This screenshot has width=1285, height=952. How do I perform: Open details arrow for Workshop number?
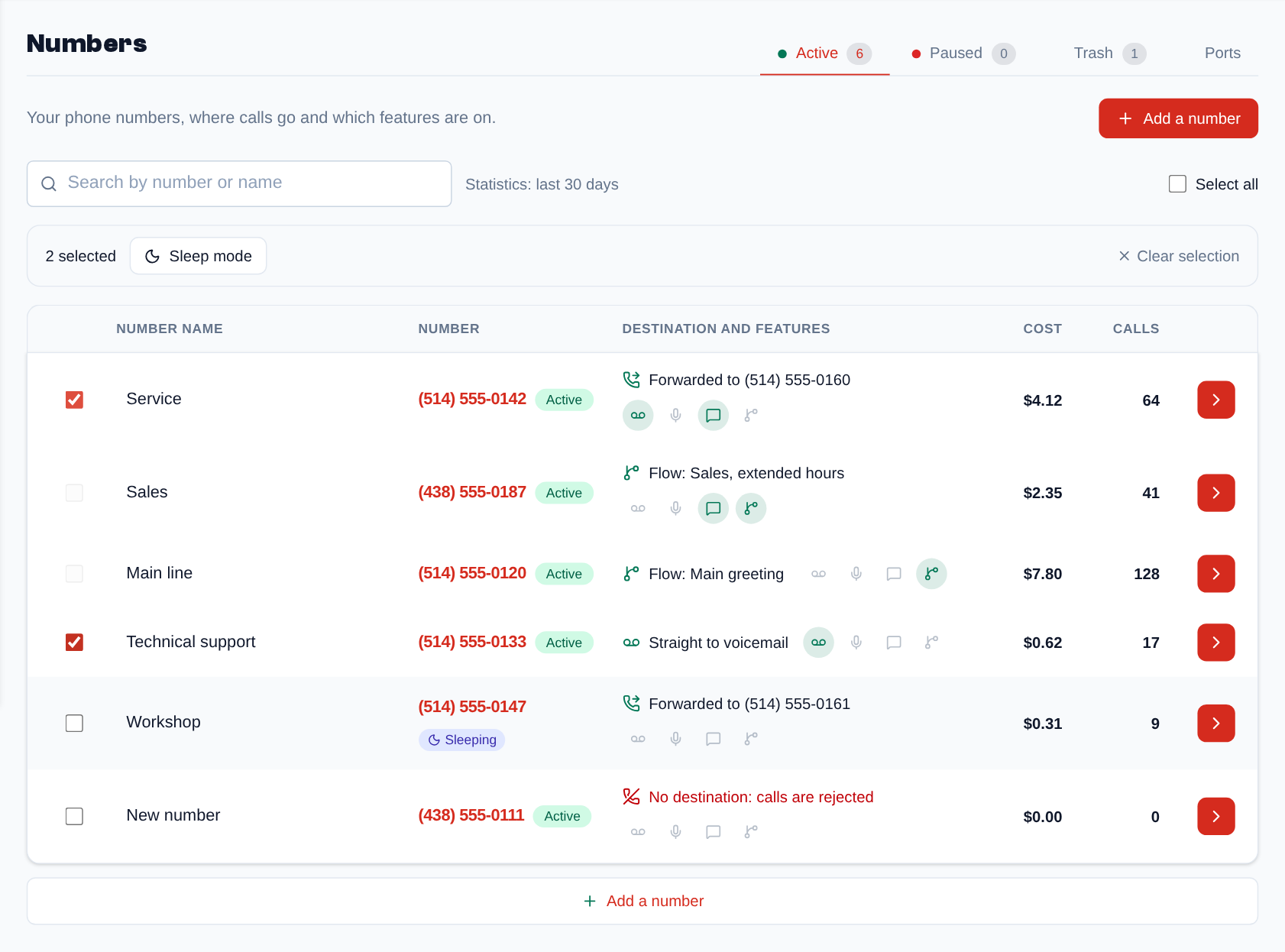coord(1215,724)
